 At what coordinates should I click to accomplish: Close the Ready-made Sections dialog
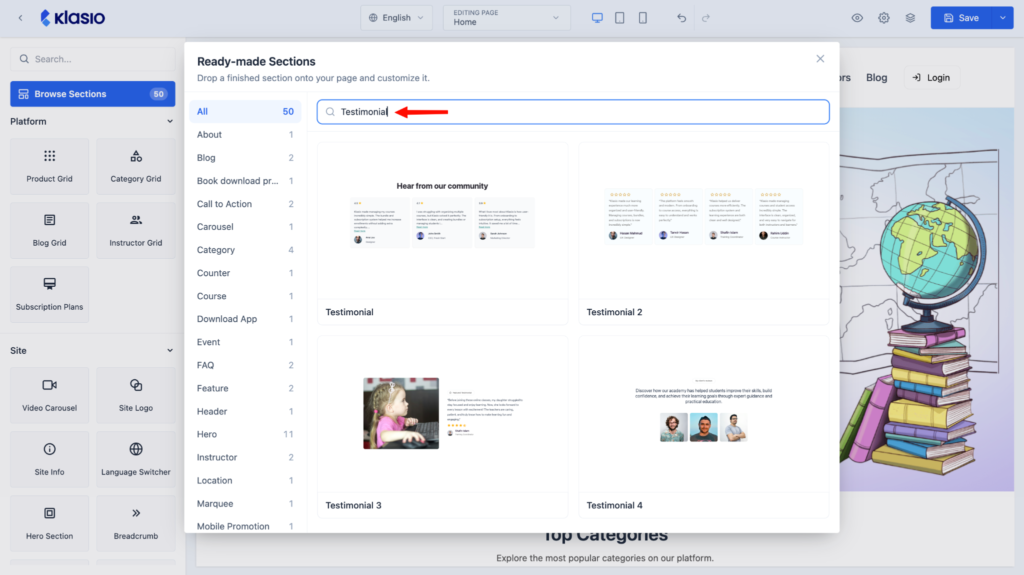(820, 59)
